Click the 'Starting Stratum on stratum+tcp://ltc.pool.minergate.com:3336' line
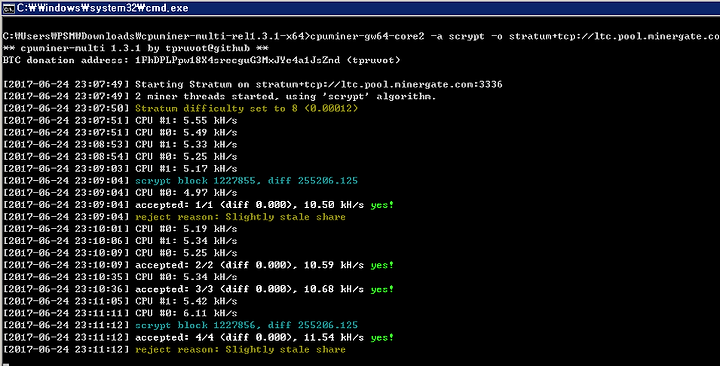The width and height of the screenshot is (720, 366). coord(253,84)
